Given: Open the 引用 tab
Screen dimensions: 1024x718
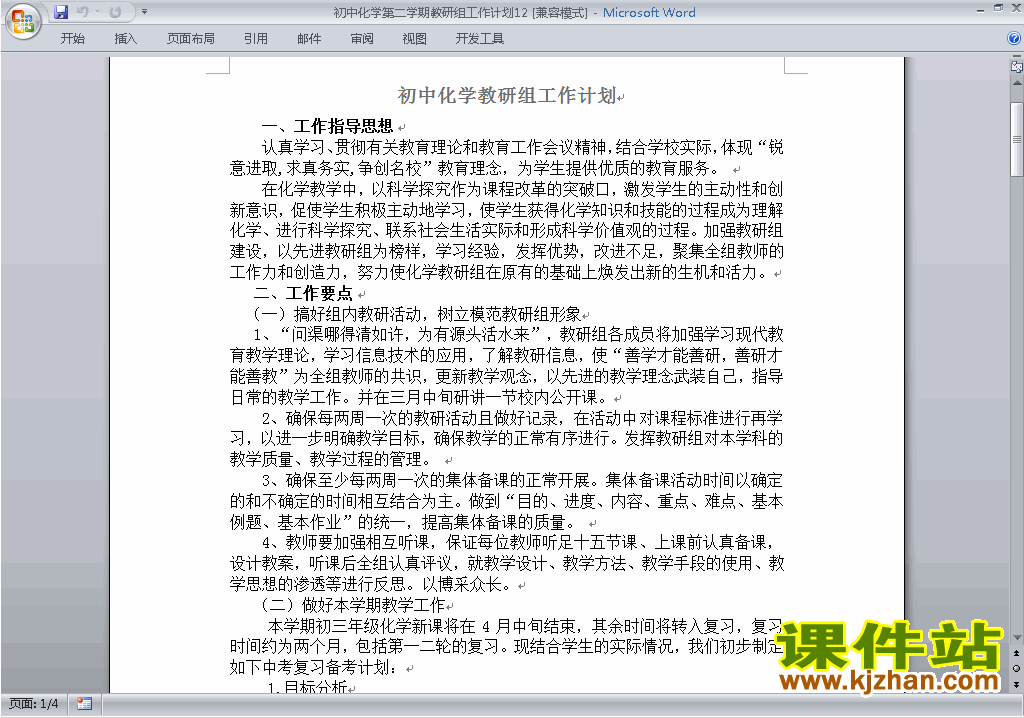Looking at the screenshot, I should click(255, 39).
